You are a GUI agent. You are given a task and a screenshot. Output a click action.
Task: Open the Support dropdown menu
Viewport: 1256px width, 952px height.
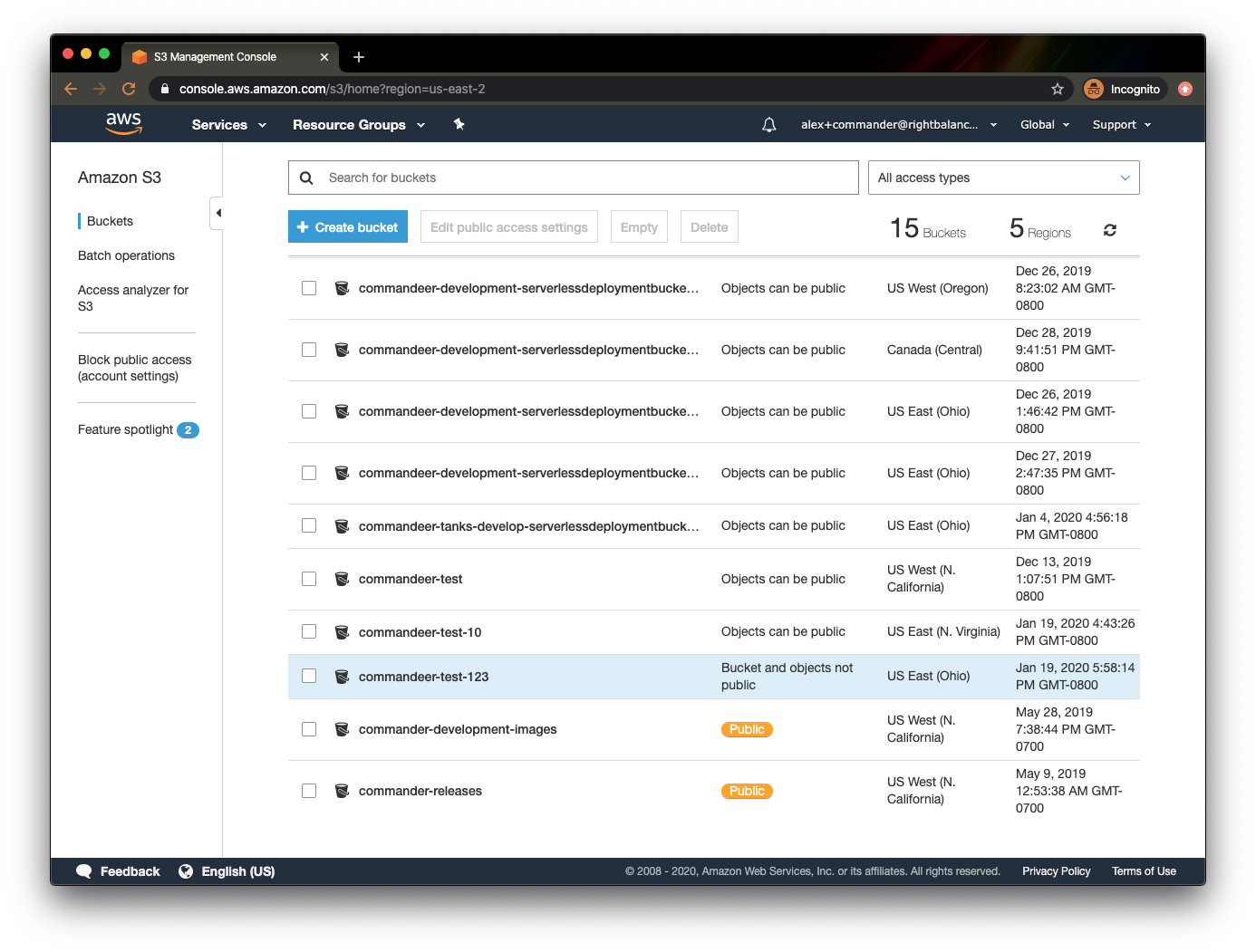(x=1122, y=125)
